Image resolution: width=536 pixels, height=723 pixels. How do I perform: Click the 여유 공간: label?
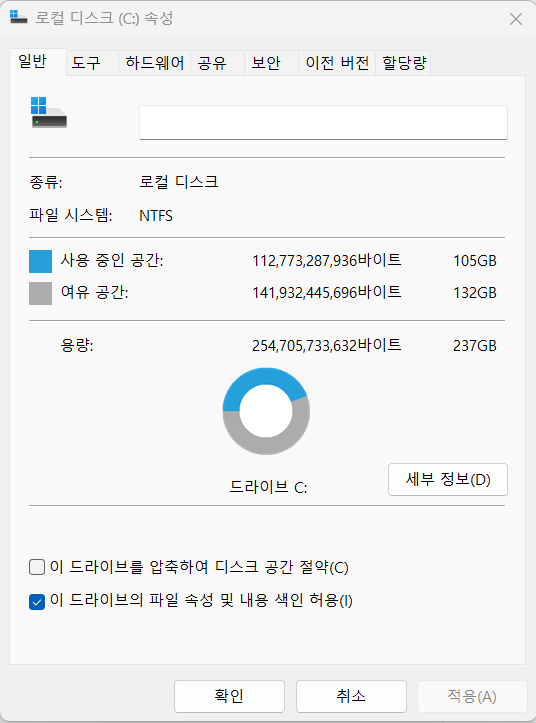pos(95,292)
